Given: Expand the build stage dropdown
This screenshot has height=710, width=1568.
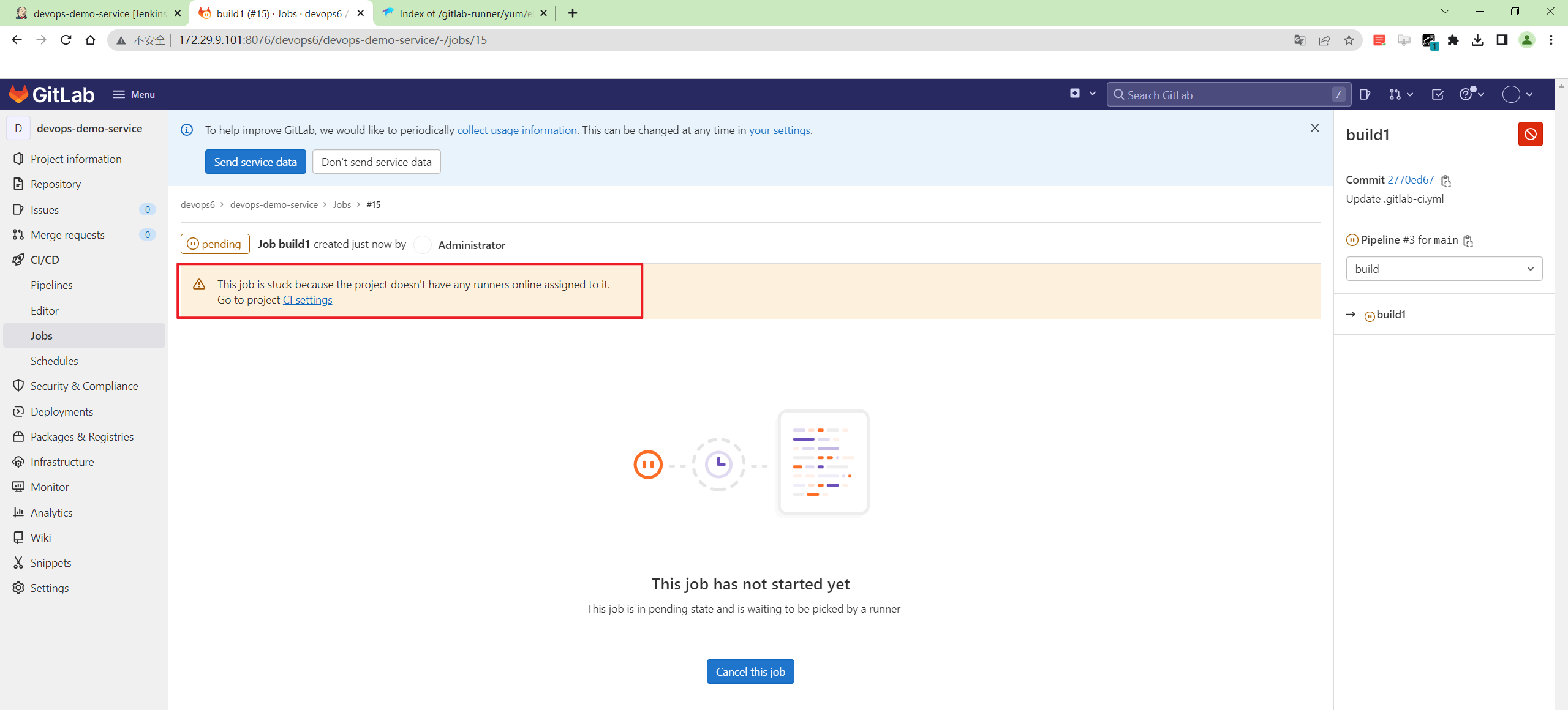Looking at the screenshot, I should pyautogui.click(x=1444, y=269).
